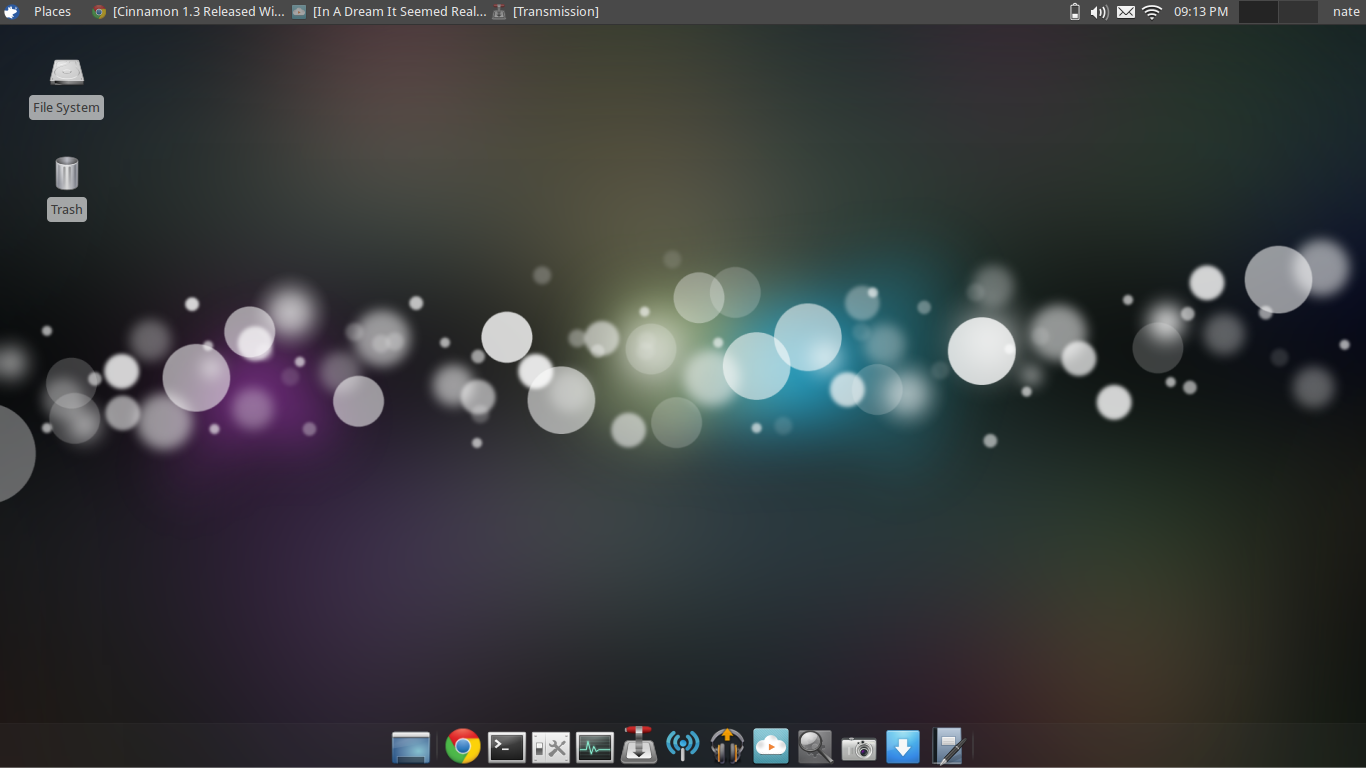Launch the notepad text editor icon

point(948,746)
